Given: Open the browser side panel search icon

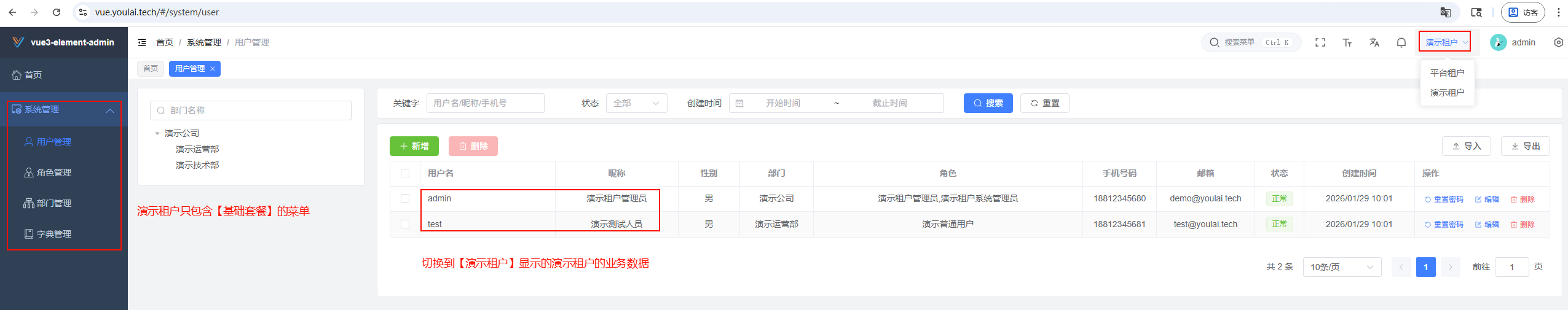Looking at the screenshot, I should [x=1476, y=12].
